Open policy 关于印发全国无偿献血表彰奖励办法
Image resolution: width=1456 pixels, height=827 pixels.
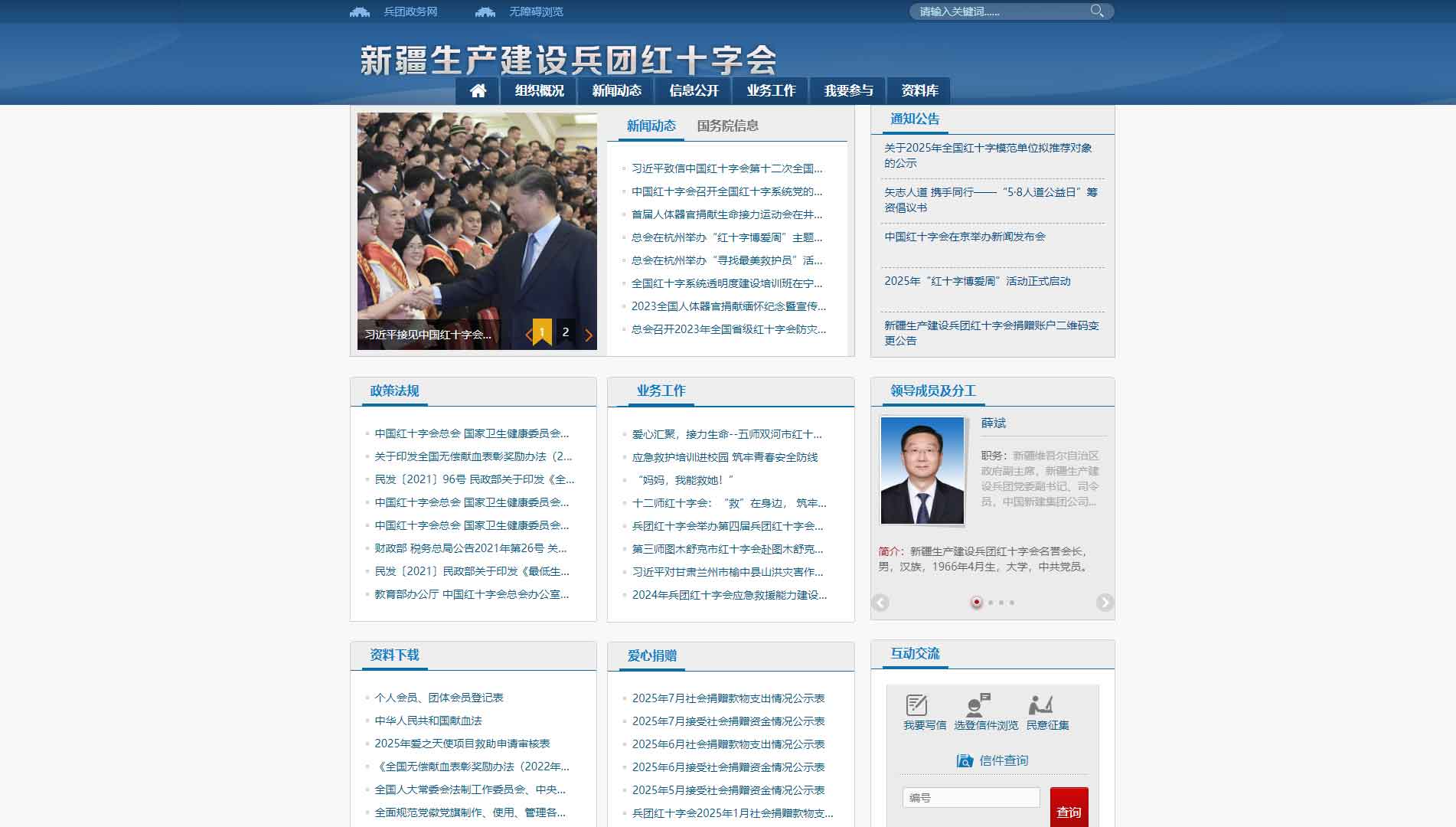473,456
